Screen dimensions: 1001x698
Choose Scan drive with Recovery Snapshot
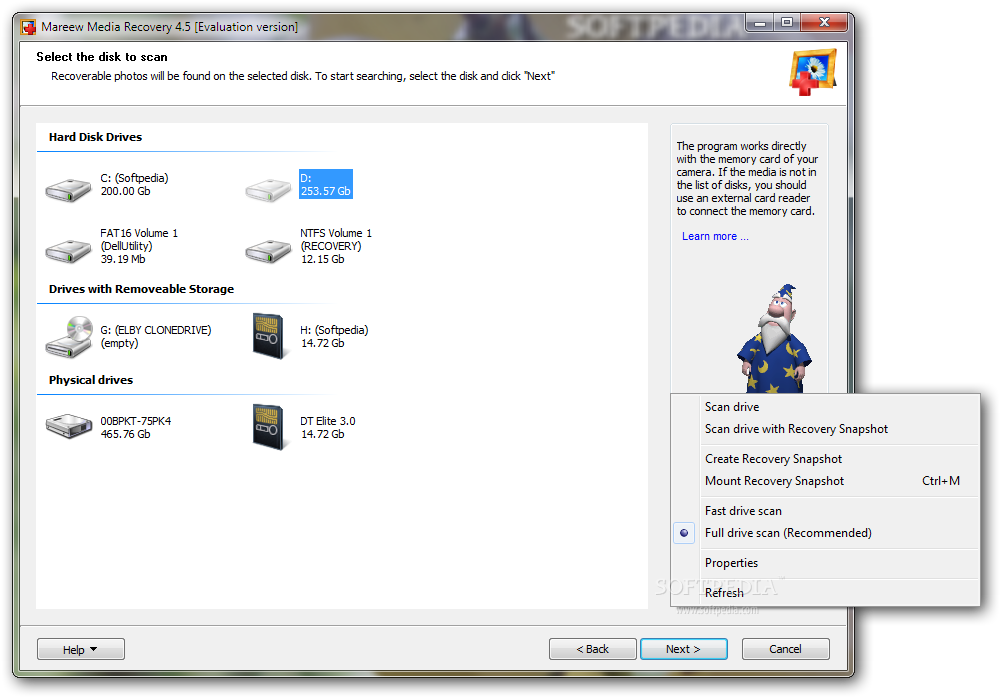pyautogui.click(x=796, y=429)
